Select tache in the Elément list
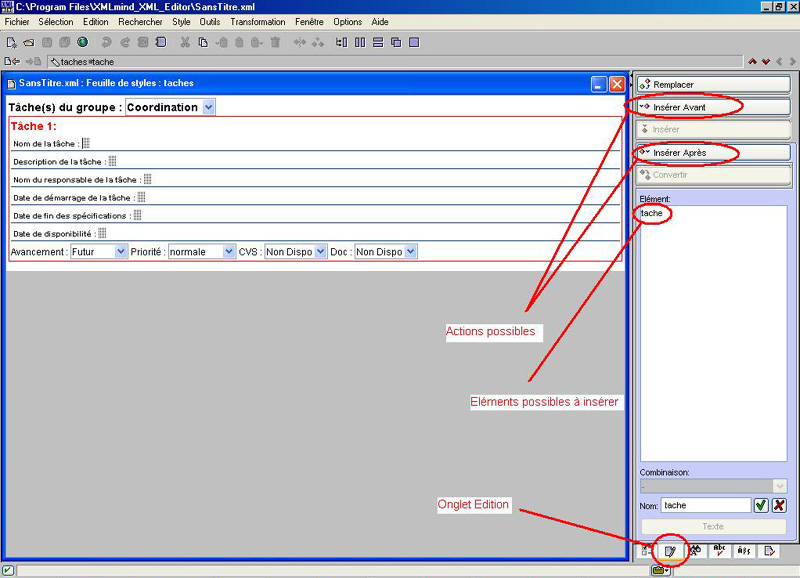800x578 pixels. (x=652, y=213)
